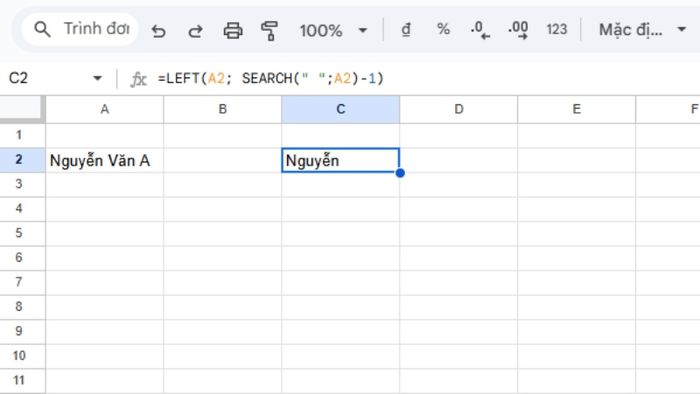
Task: Click the magnifier search icon
Action: click(42, 29)
